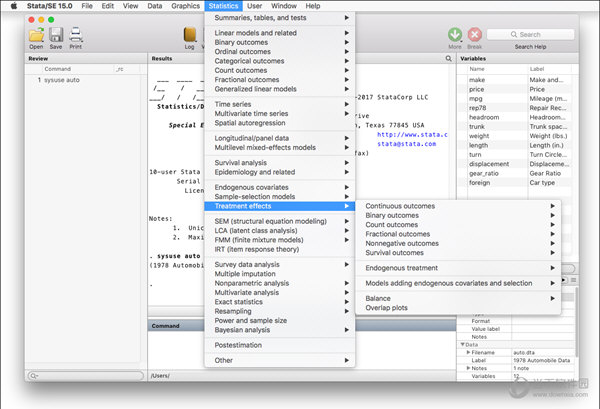Click the stata@stata.com email link
Image resolution: width=600 pixels, height=409 pixels.
tap(408, 143)
